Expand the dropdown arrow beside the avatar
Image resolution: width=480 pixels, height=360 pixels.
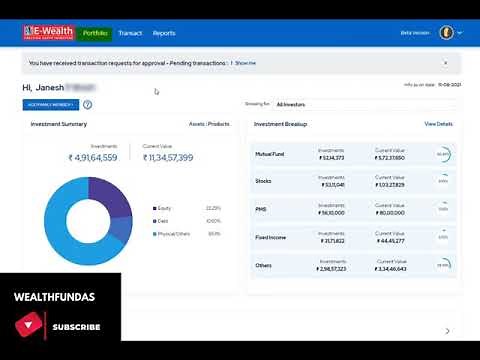[x=460, y=33]
